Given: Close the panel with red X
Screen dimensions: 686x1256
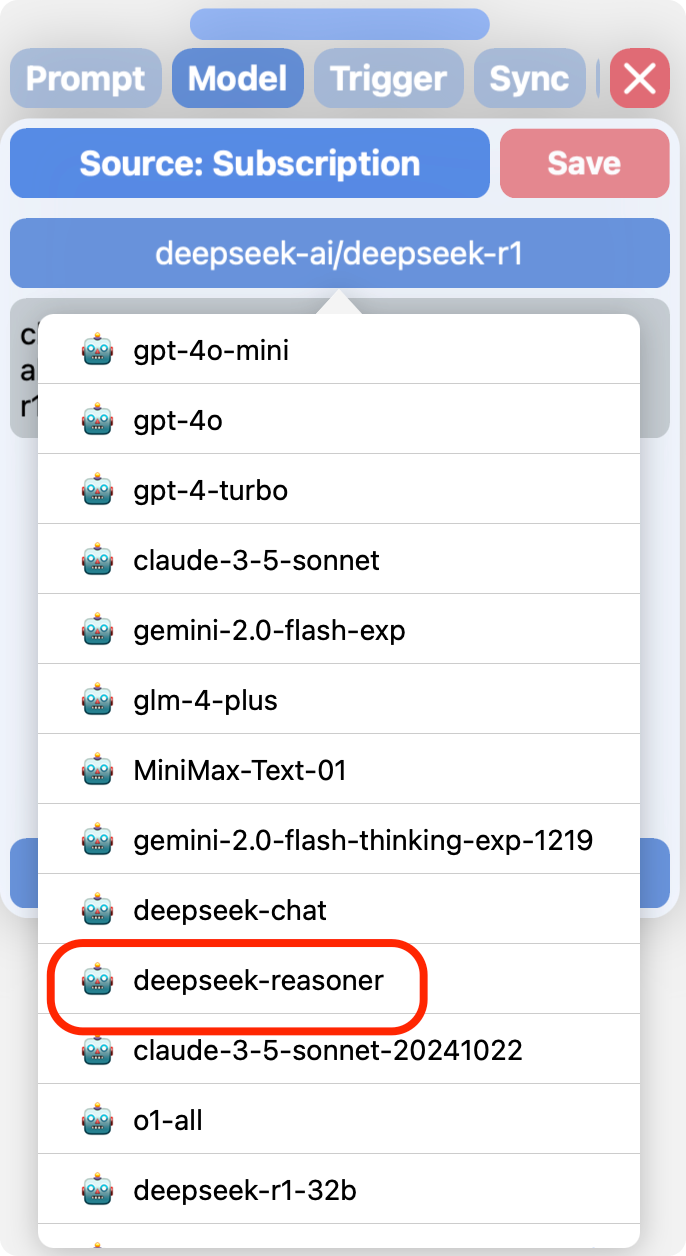Looking at the screenshot, I should tap(640, 78).
